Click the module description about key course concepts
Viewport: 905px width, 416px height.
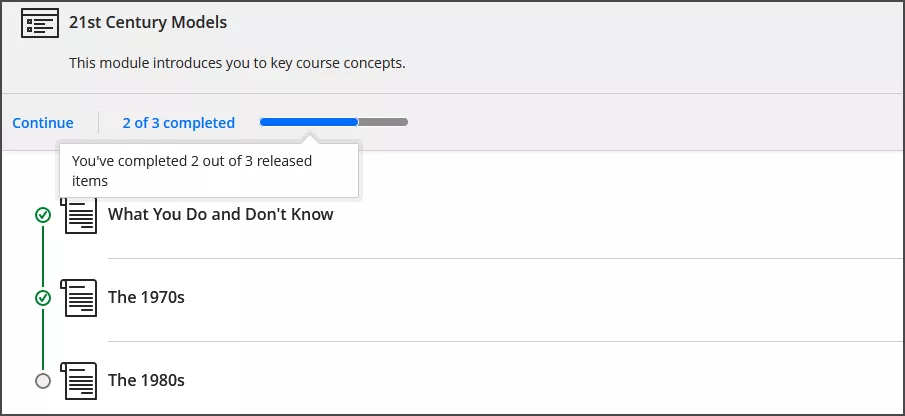point(237,63)
